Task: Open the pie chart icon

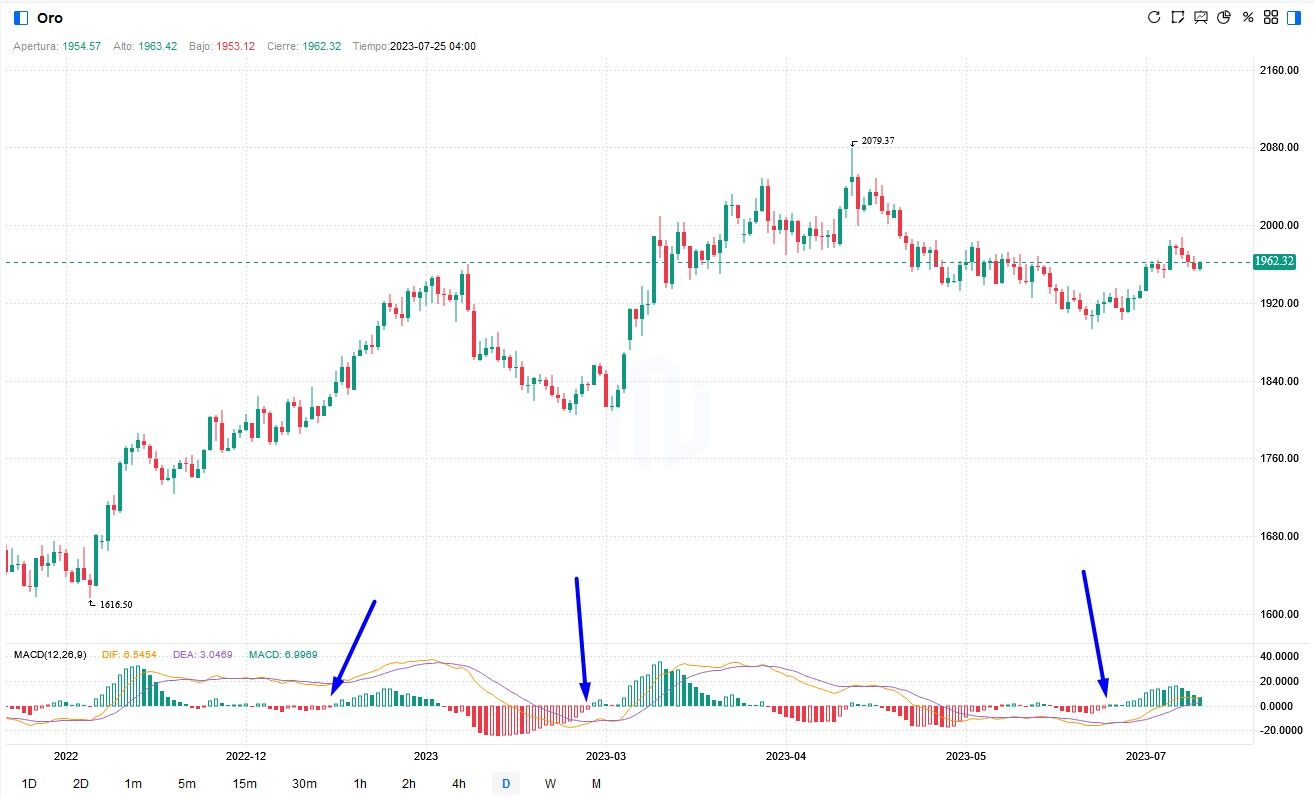Action: point(1223,17)
